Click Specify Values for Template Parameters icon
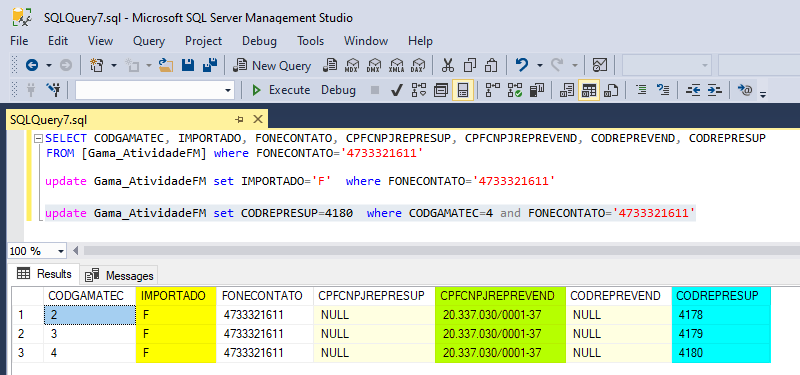Viewport: 800px width, 375px height. (x=745, y=90)
